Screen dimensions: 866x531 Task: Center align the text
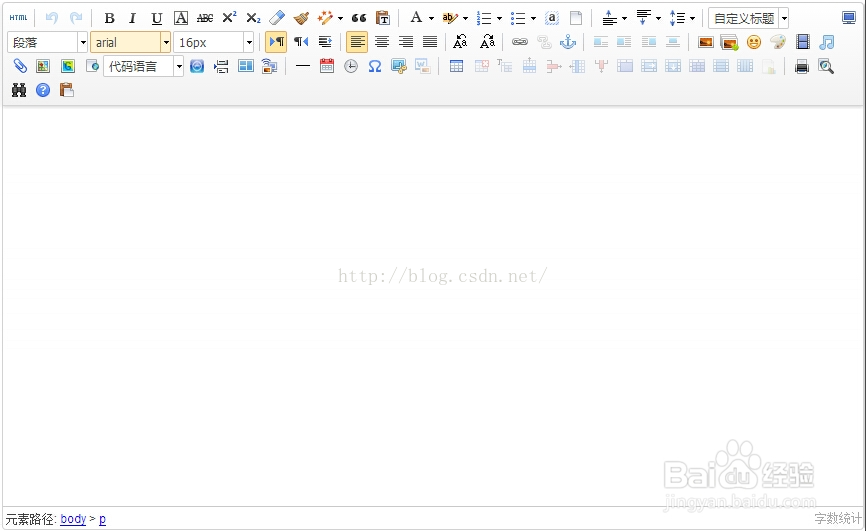[382, 42]
